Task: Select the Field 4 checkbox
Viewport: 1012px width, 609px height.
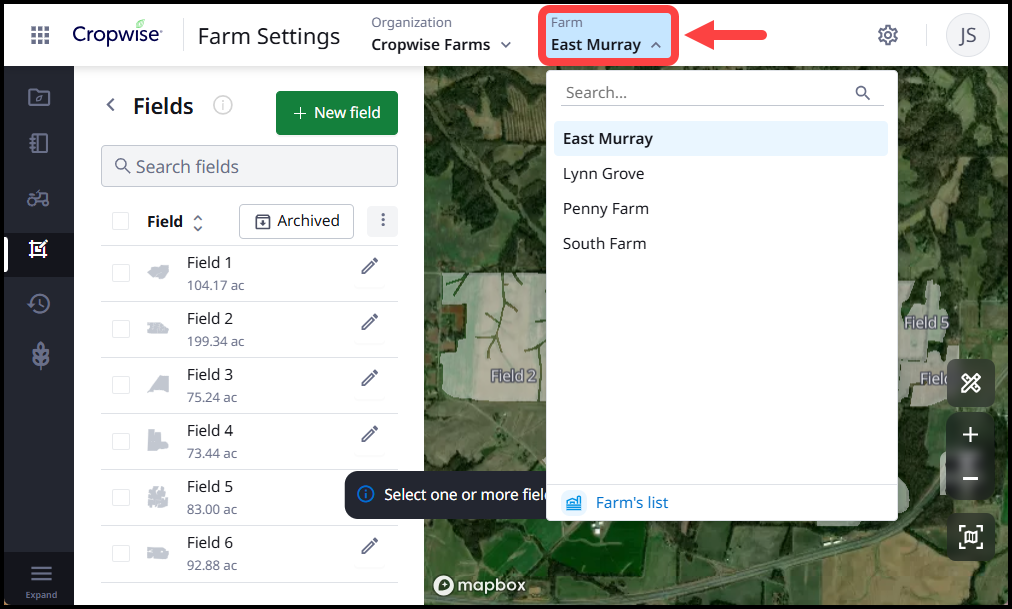Action: [x=121, y=441]
